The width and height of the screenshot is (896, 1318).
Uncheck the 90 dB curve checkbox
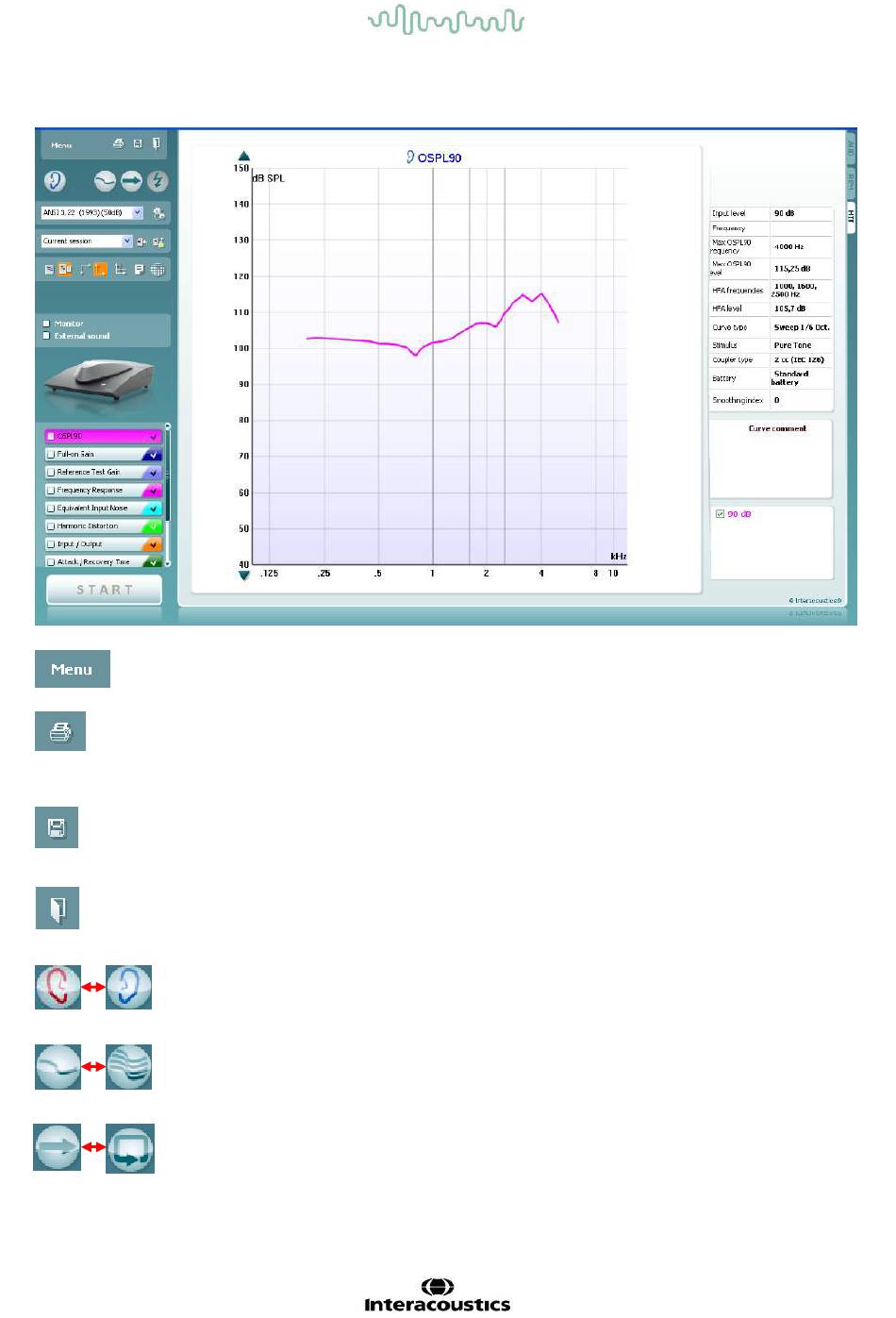720,514
